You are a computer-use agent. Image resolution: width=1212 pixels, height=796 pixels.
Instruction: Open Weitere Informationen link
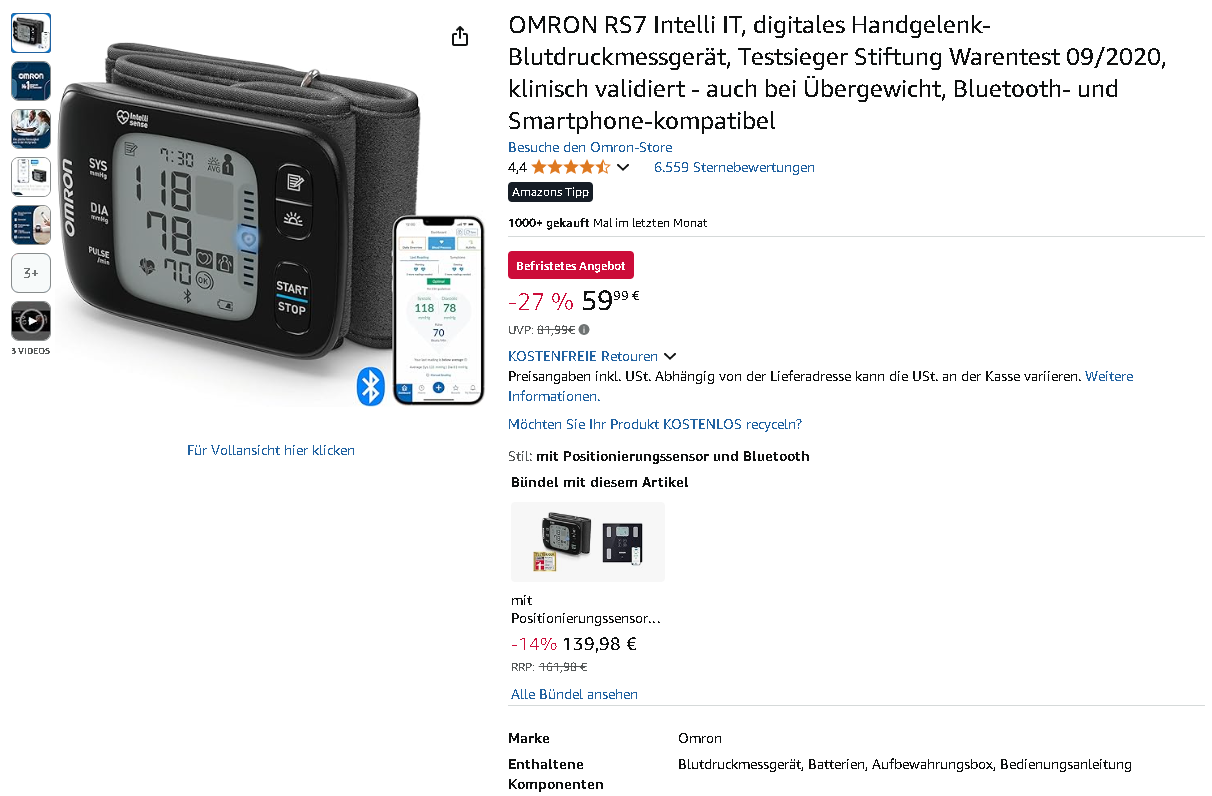tap(1109, 376)
